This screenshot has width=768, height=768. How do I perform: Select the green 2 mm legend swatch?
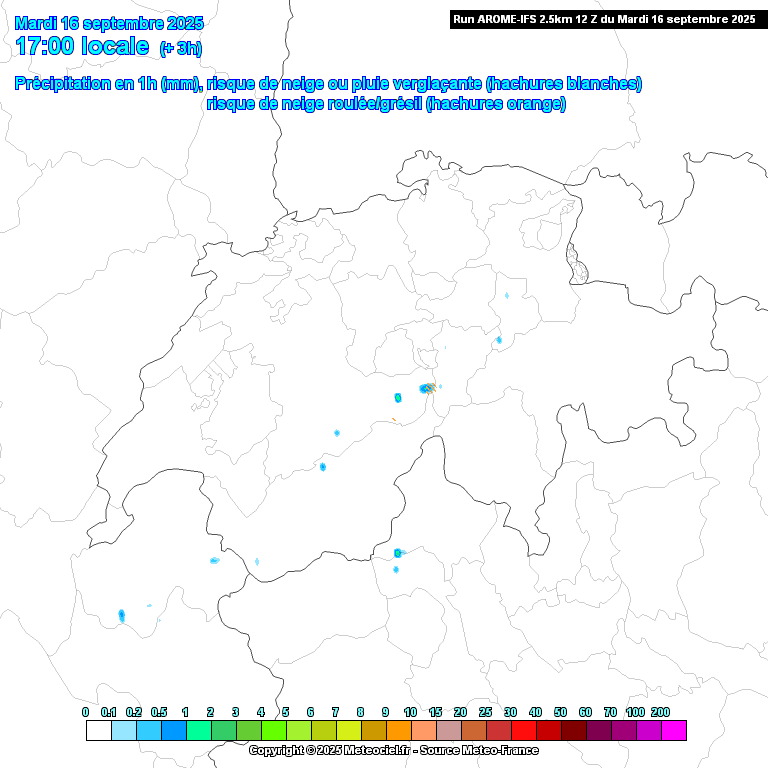[224, 730]
